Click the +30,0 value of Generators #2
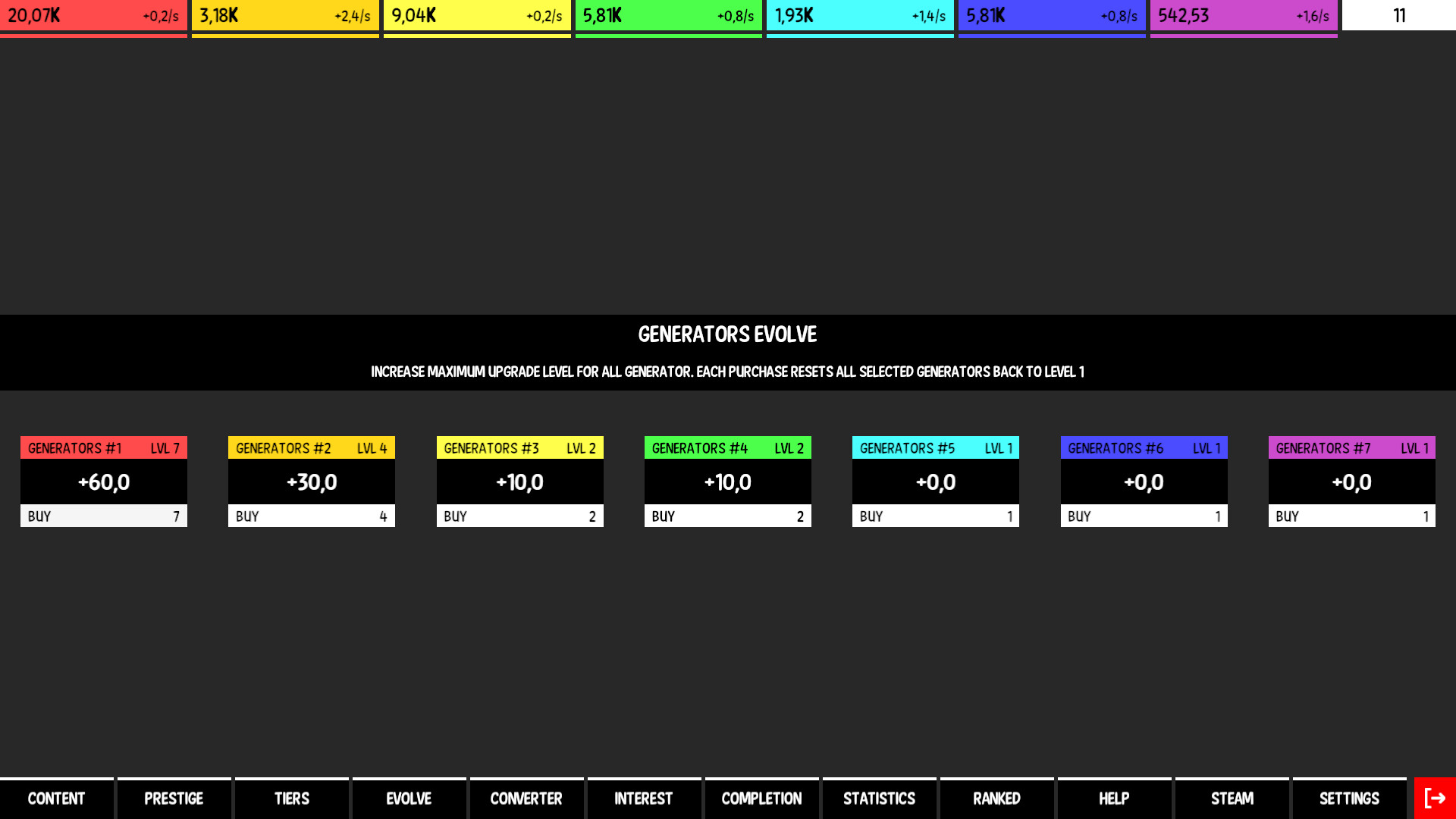 (x=312, y=482)
